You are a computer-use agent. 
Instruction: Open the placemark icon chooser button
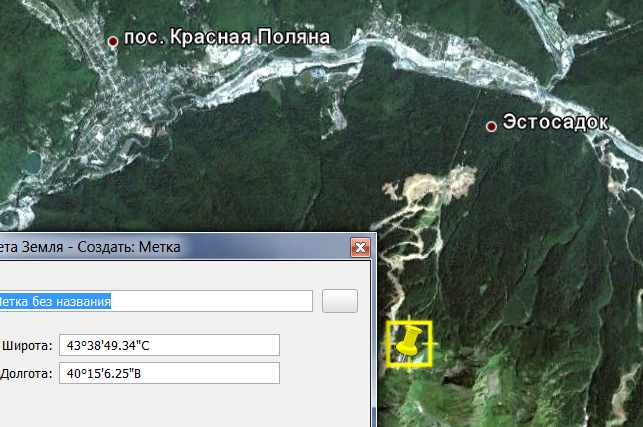339,301
